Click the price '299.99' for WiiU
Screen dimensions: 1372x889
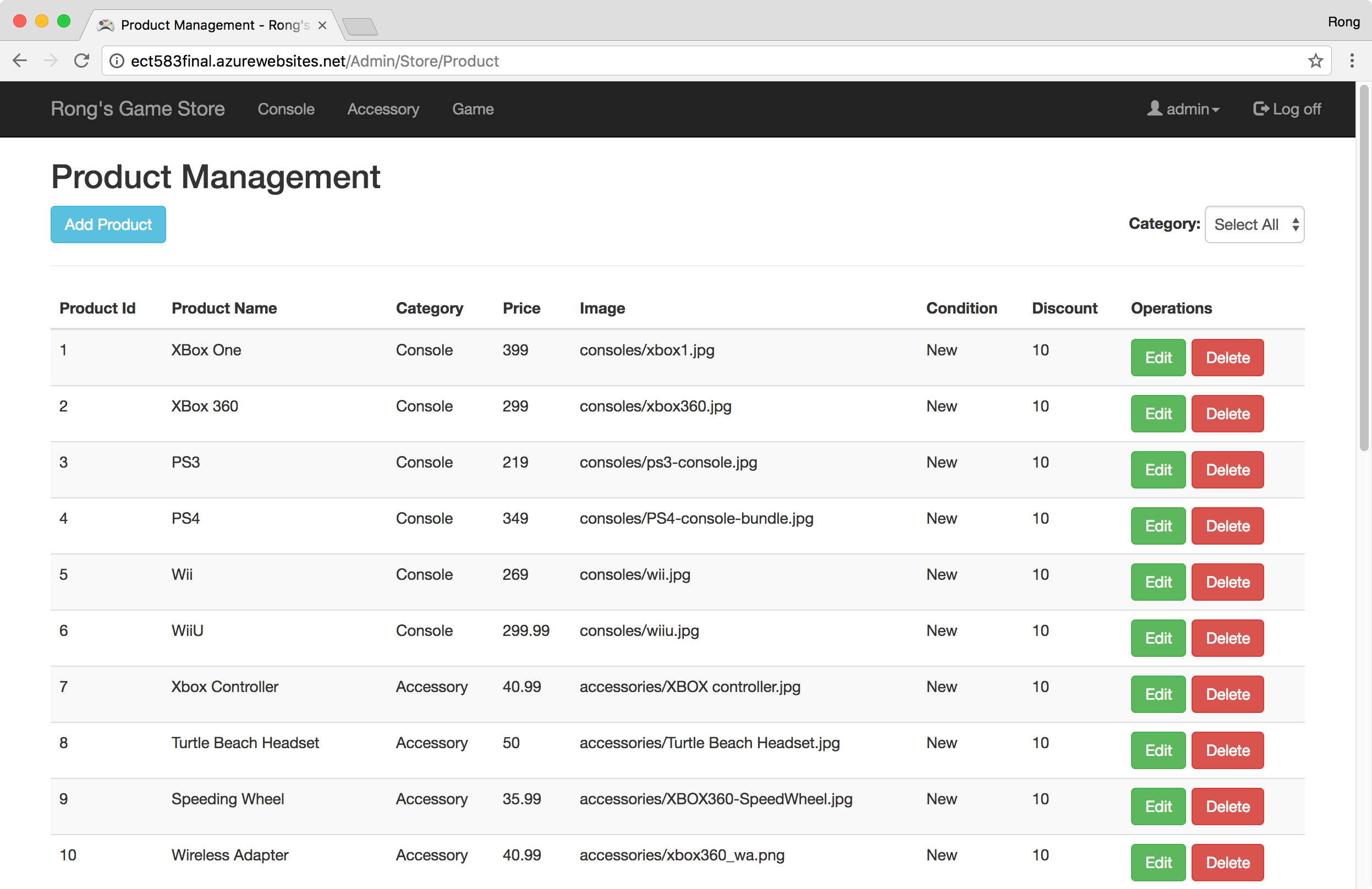click(x=526, y=631)
